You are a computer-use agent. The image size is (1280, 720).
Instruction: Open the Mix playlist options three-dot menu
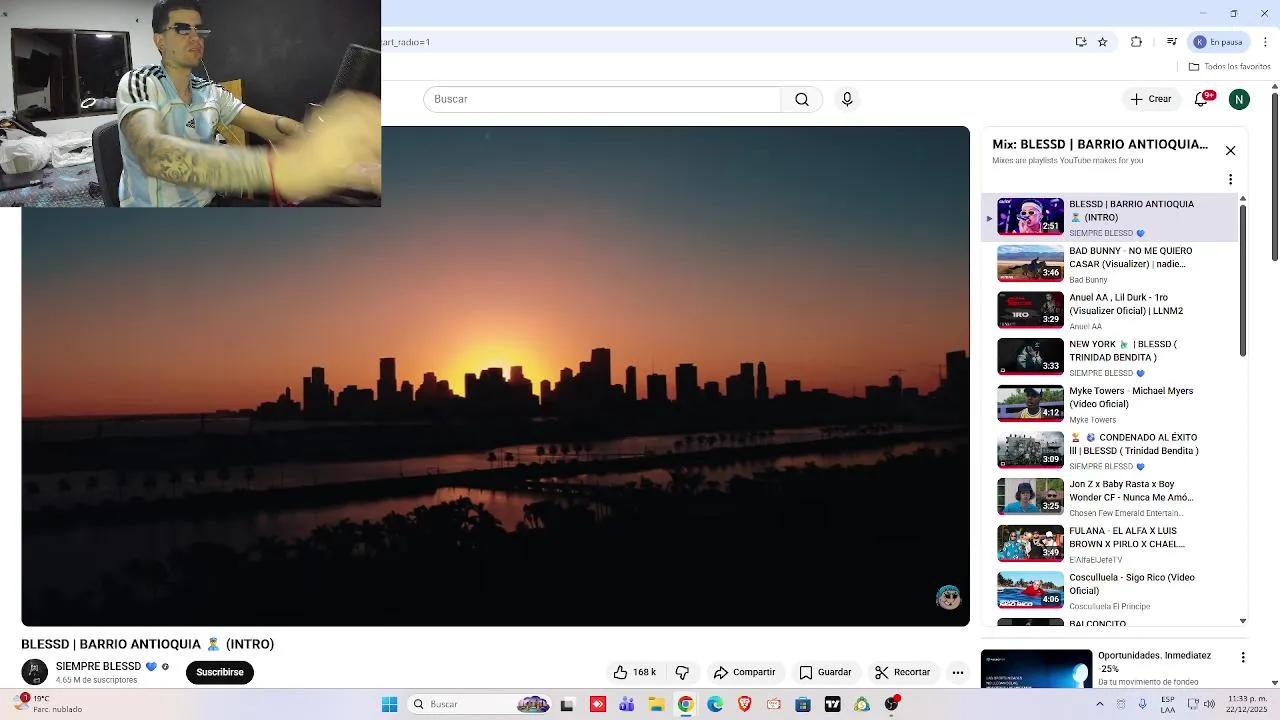pyautogui.click(x=1229, y=178)
